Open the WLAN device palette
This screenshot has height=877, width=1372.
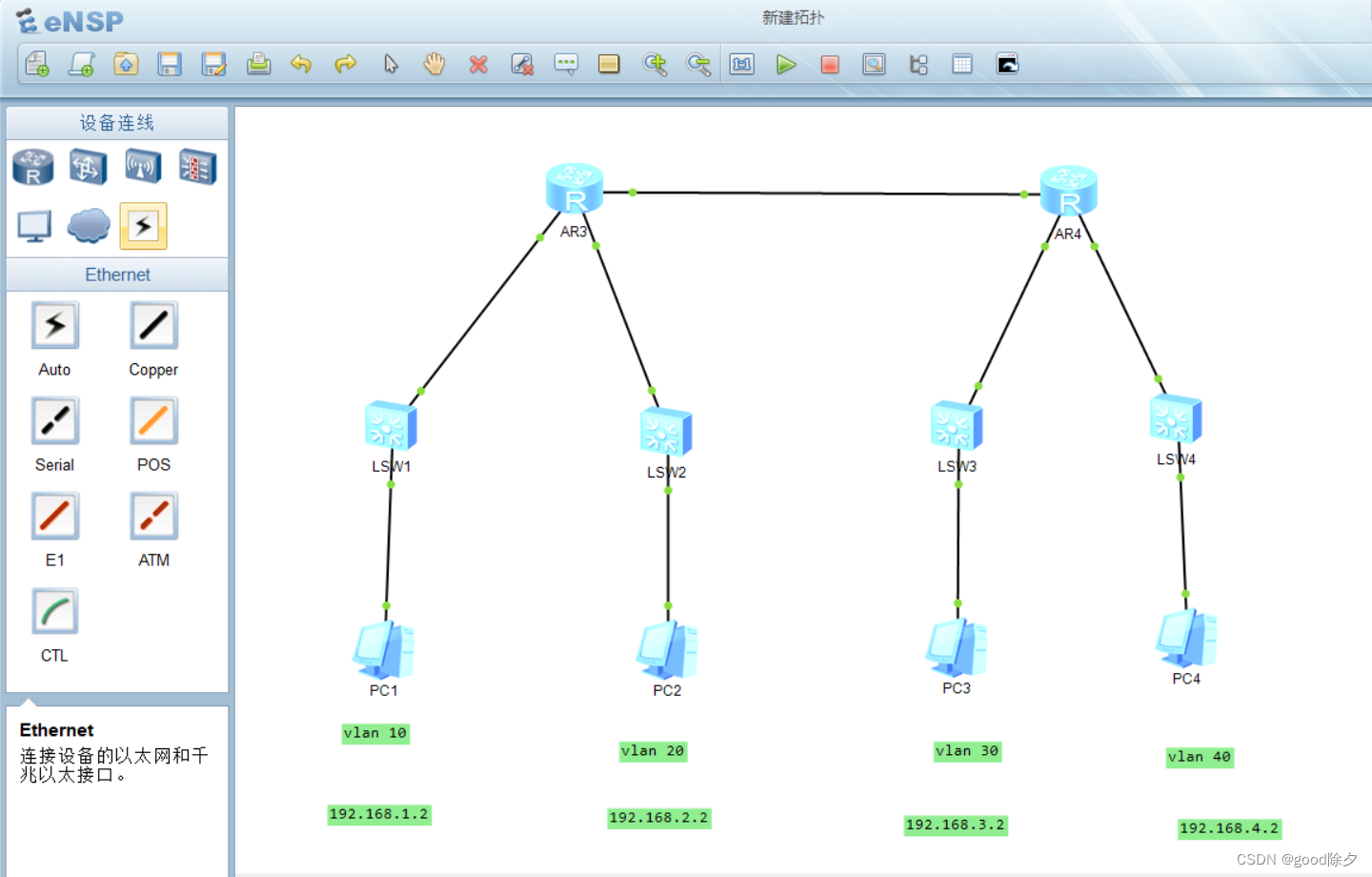click(x=142, y=167)
